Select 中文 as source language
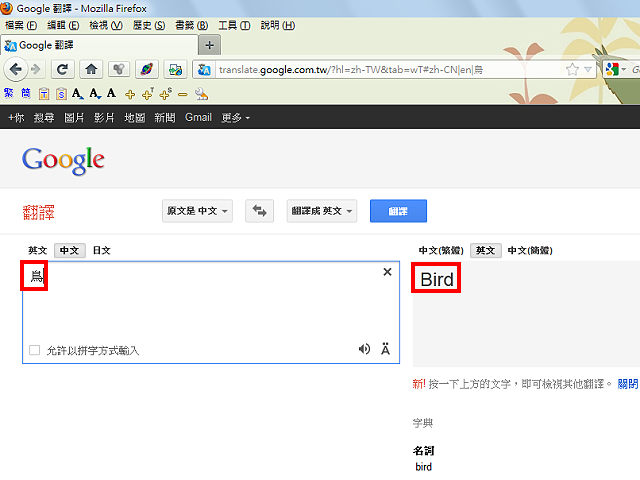The width and height of the screenshot is (640, 480). [69, 250]
